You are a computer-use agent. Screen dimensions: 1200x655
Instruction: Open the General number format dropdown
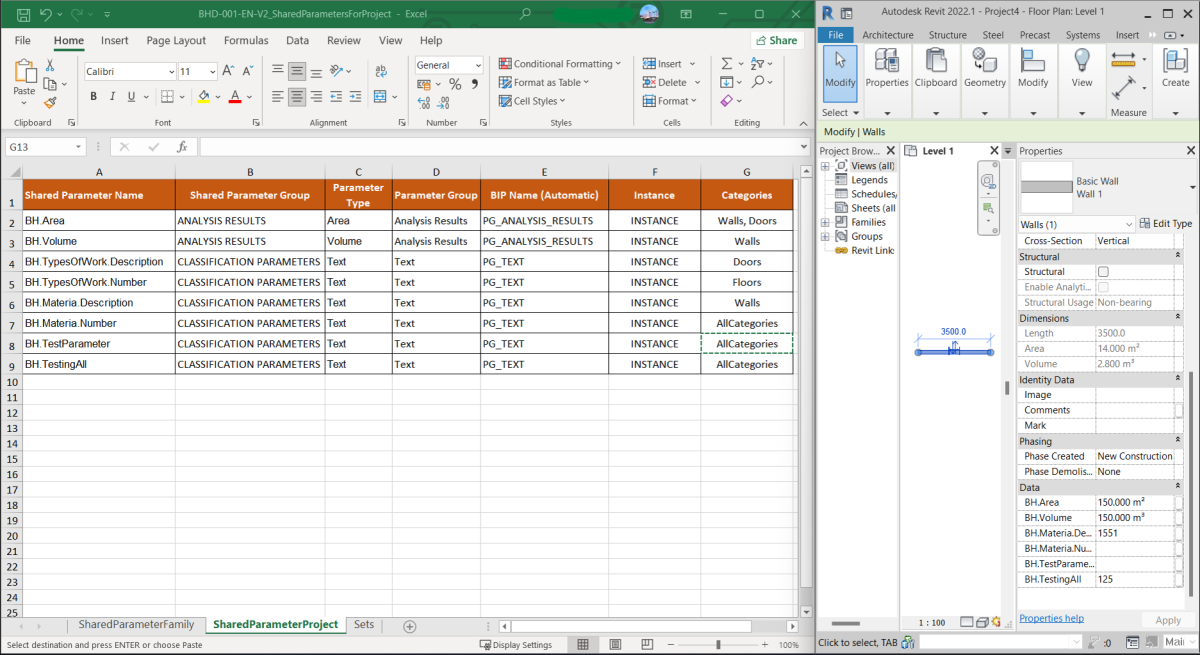point(477,65)
